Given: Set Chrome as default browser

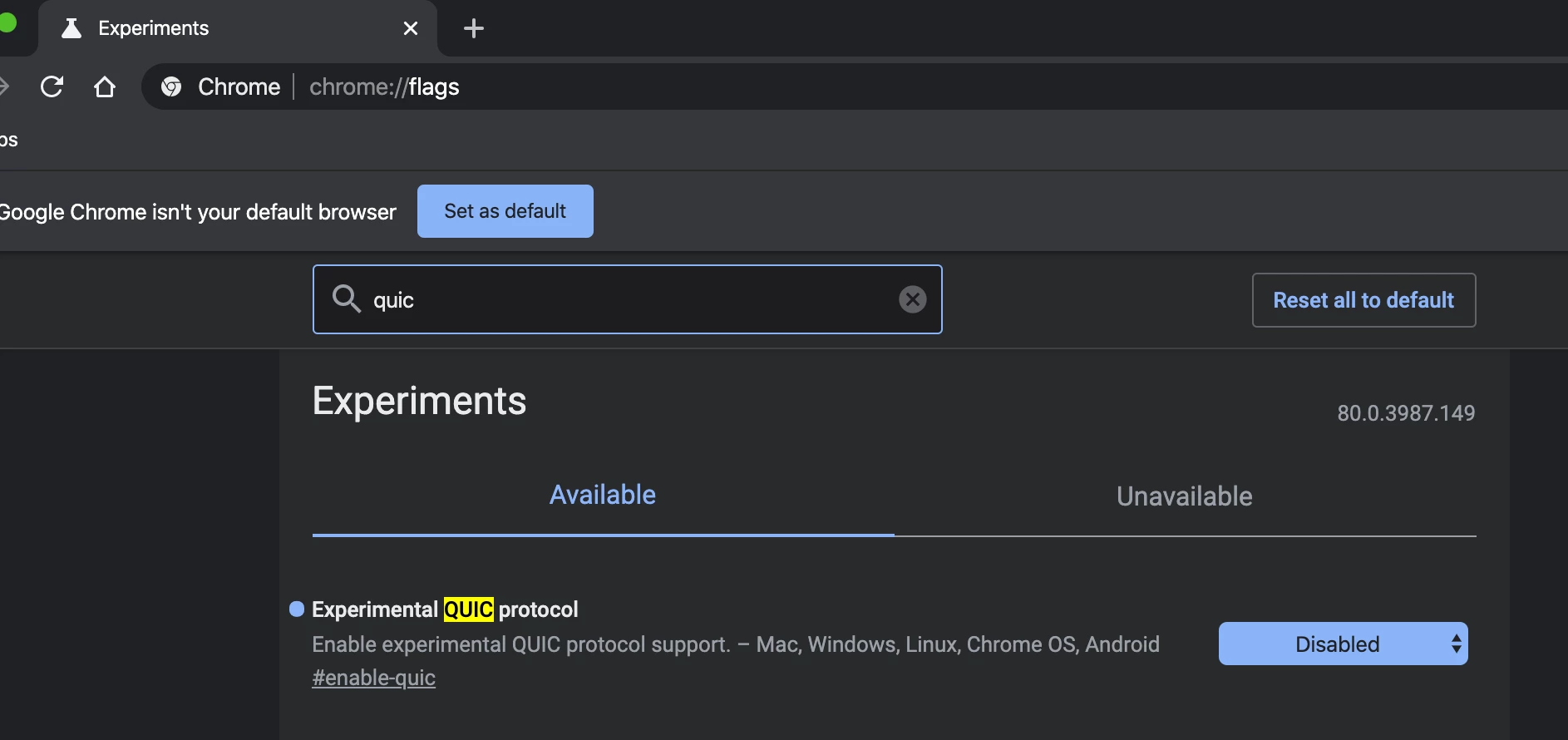Looking at the screenshot, I should click(x=505, y=211).
